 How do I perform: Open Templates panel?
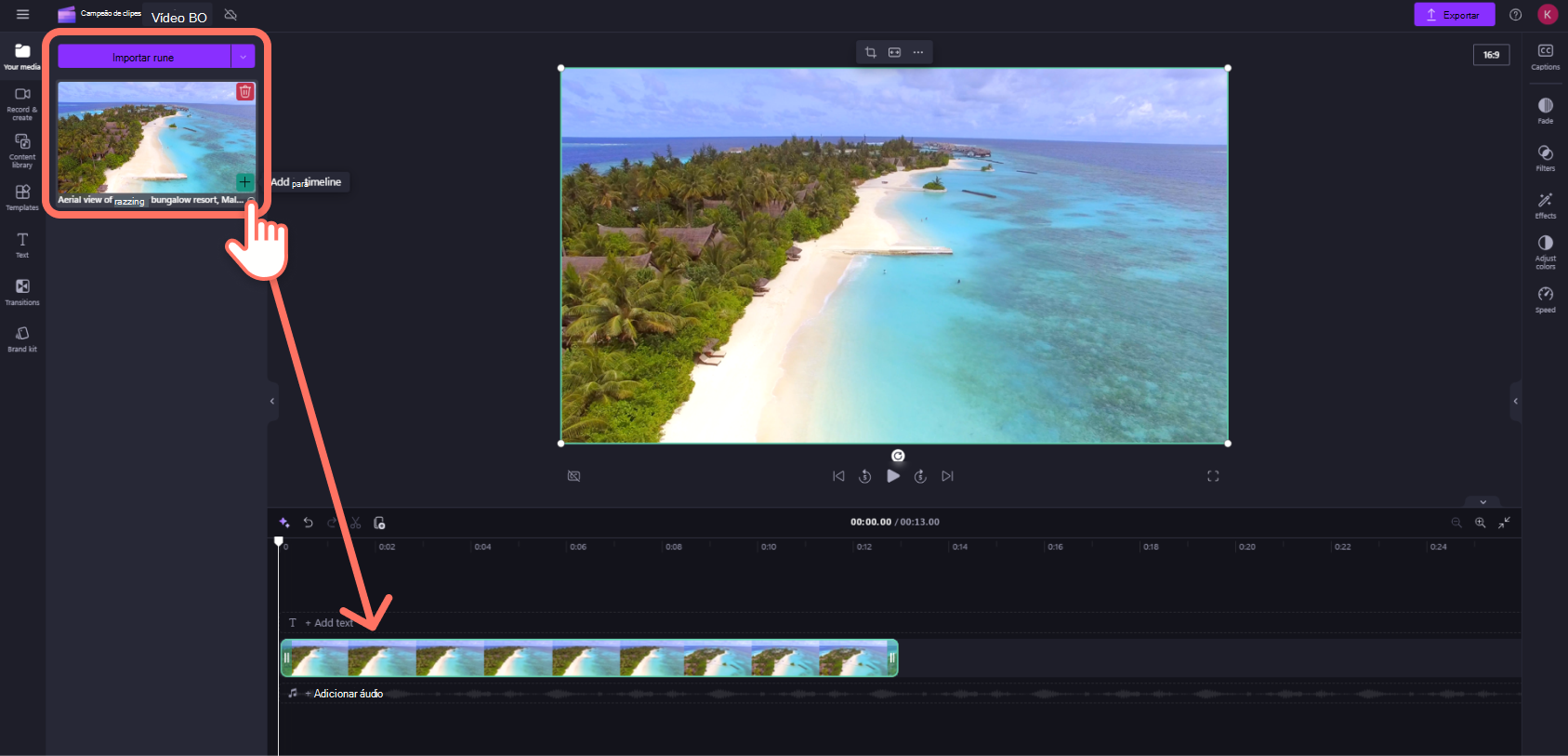click(x=22, y=197)
